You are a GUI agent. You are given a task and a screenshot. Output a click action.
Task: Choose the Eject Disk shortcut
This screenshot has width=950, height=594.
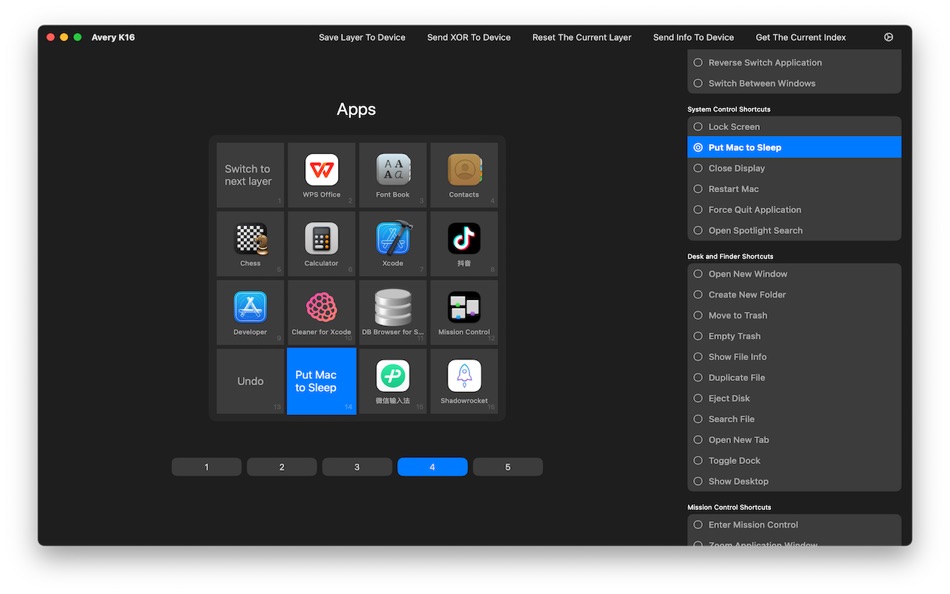coord(794,398)
